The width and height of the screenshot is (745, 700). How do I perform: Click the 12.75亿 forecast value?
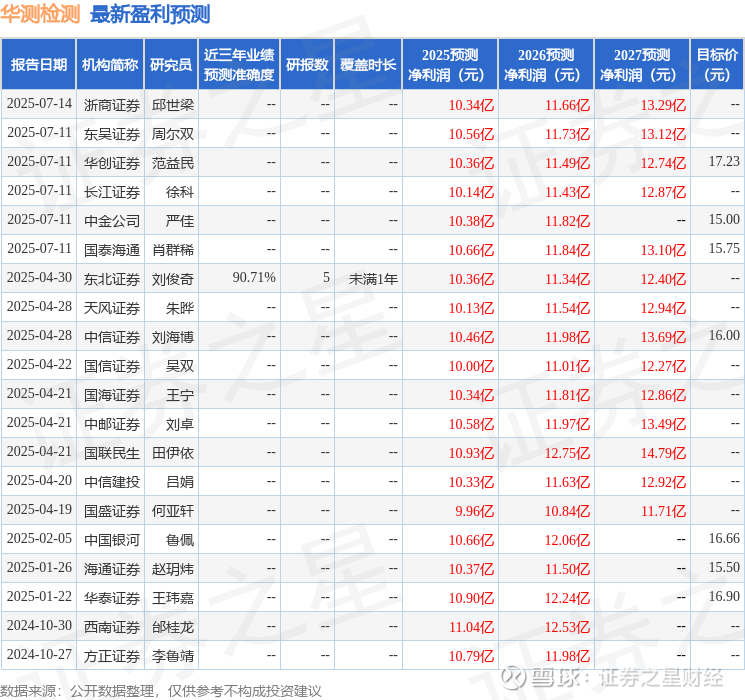pyautogui.click(x=567, y=453)
